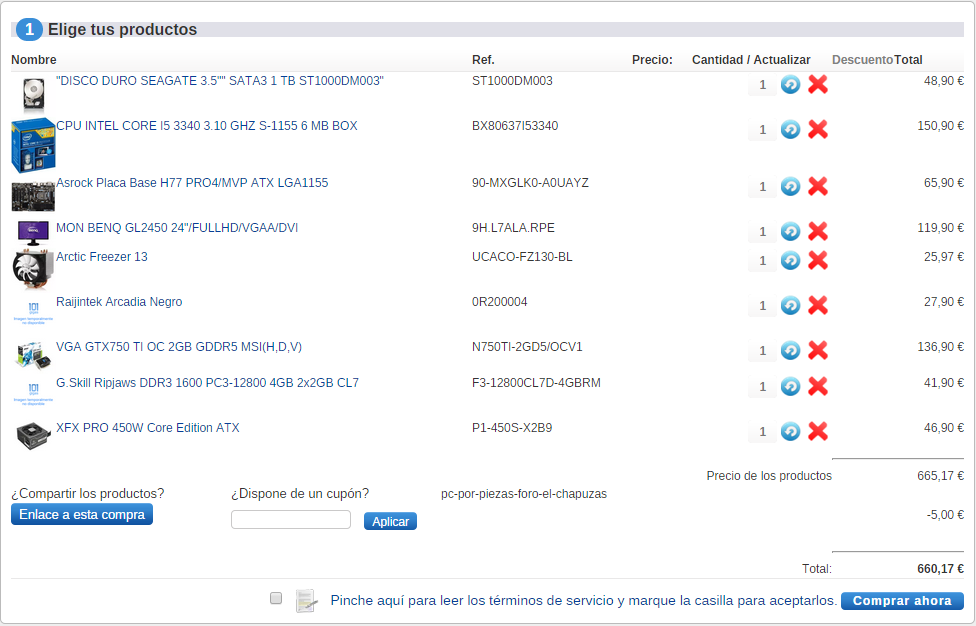Click quantity field for Asrock Placa Base
The height and width of the screenshot is (626, 976).
click(x=762, y=187)
